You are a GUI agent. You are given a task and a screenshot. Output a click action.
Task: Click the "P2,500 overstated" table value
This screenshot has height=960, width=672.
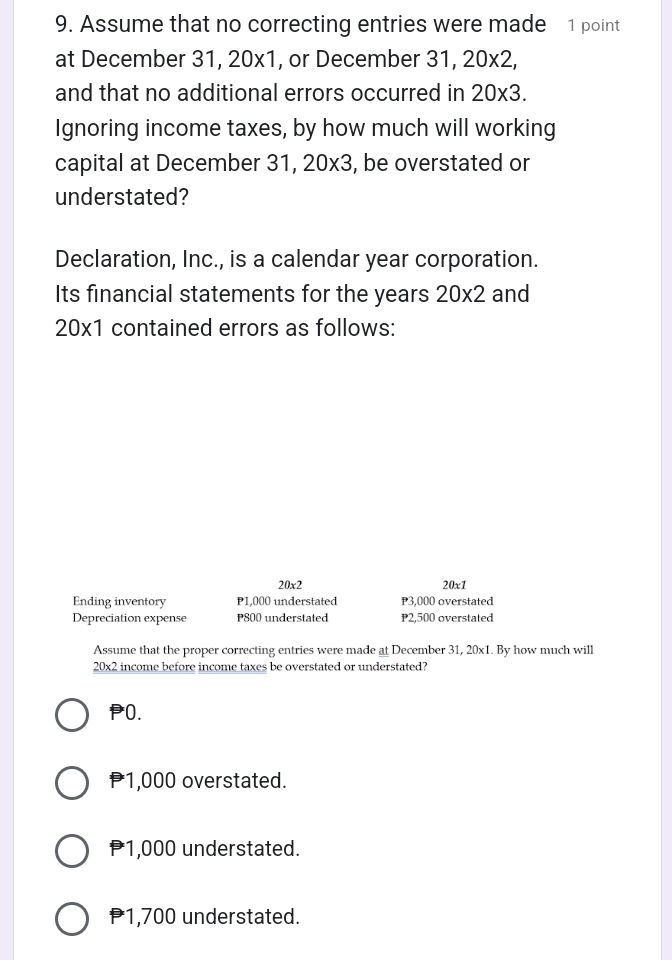pyautogui.click(x=447, y=618)
